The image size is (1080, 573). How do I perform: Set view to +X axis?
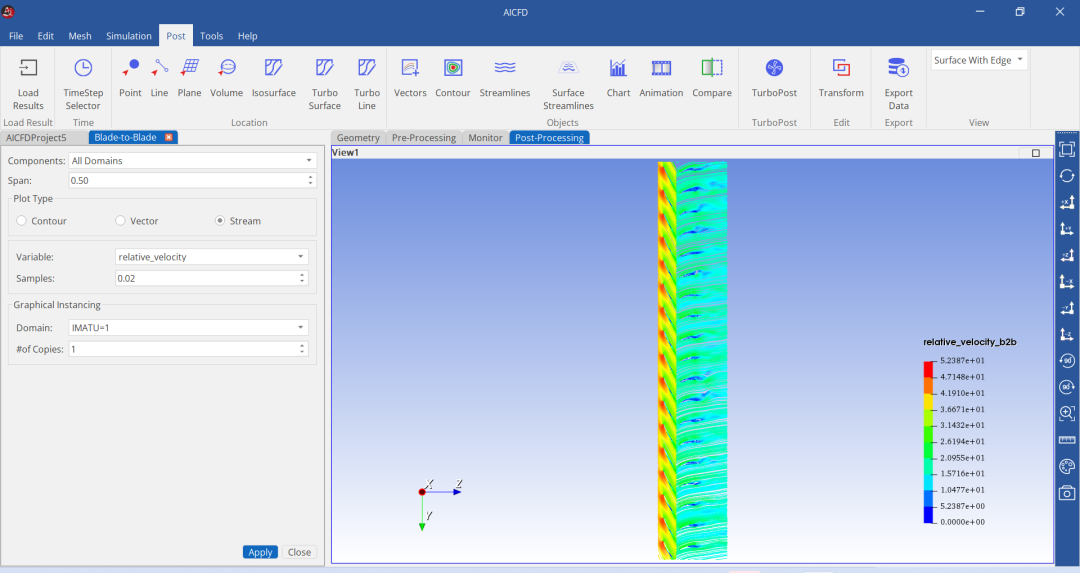[x=1067, y=202]
